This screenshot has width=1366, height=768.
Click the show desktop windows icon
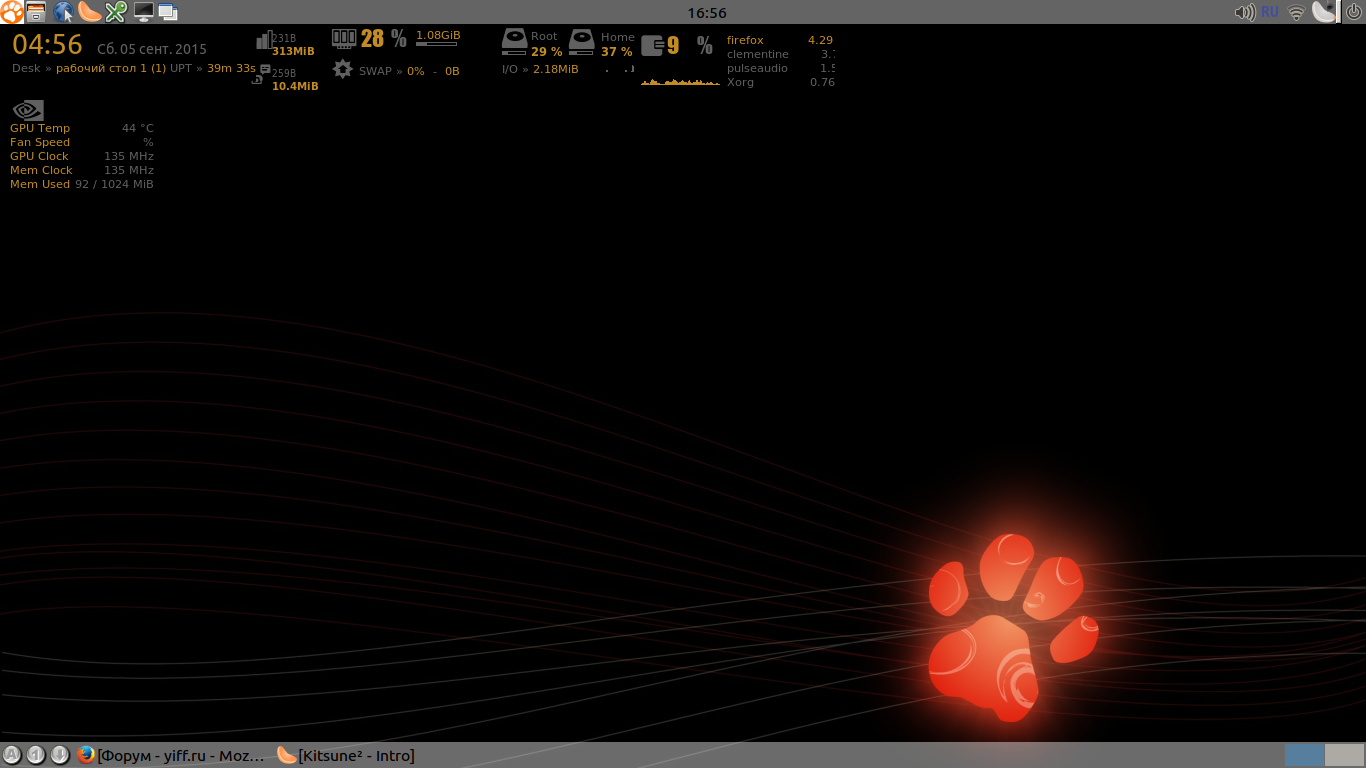(x=168, y=12)
